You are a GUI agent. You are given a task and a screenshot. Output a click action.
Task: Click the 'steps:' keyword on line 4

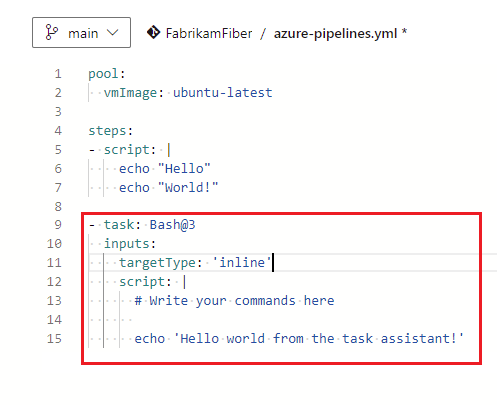pyautogui.click(x=111, y=131)
